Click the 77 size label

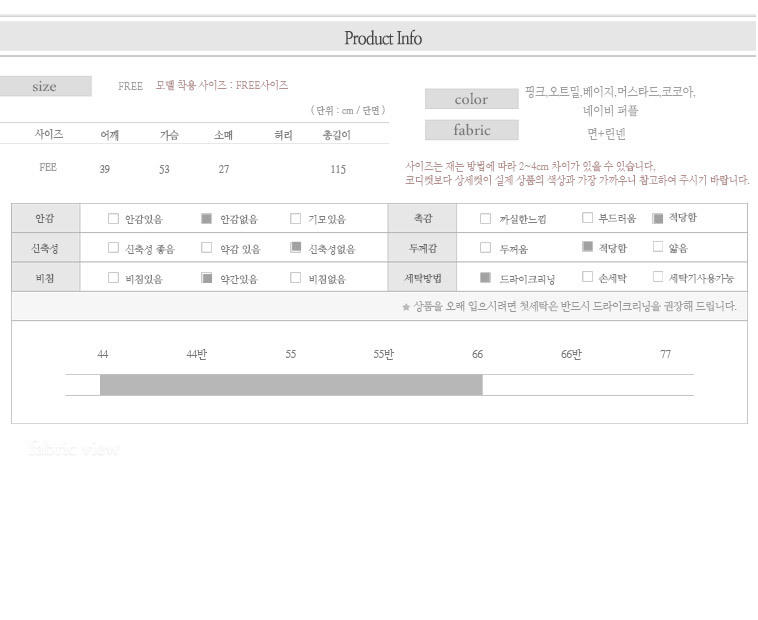coord(665,354)
